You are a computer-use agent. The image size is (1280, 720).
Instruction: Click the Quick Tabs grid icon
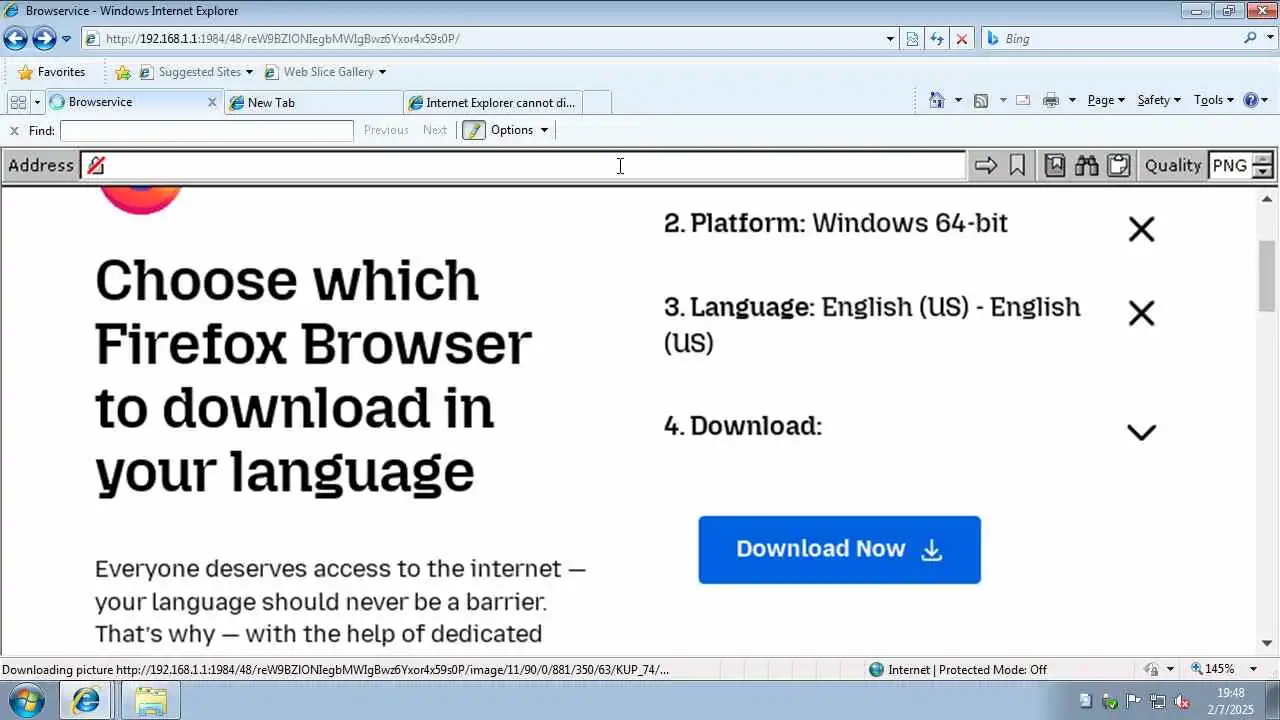tap(18, 102)
